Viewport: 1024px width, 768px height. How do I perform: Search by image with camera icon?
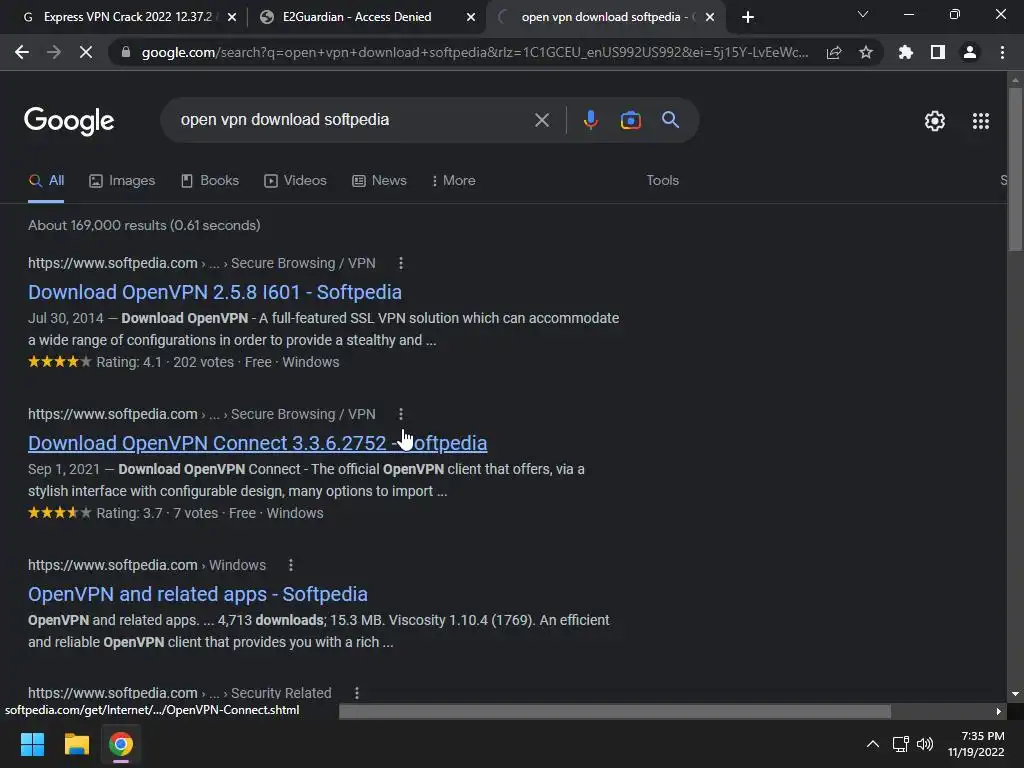[630, 120]
